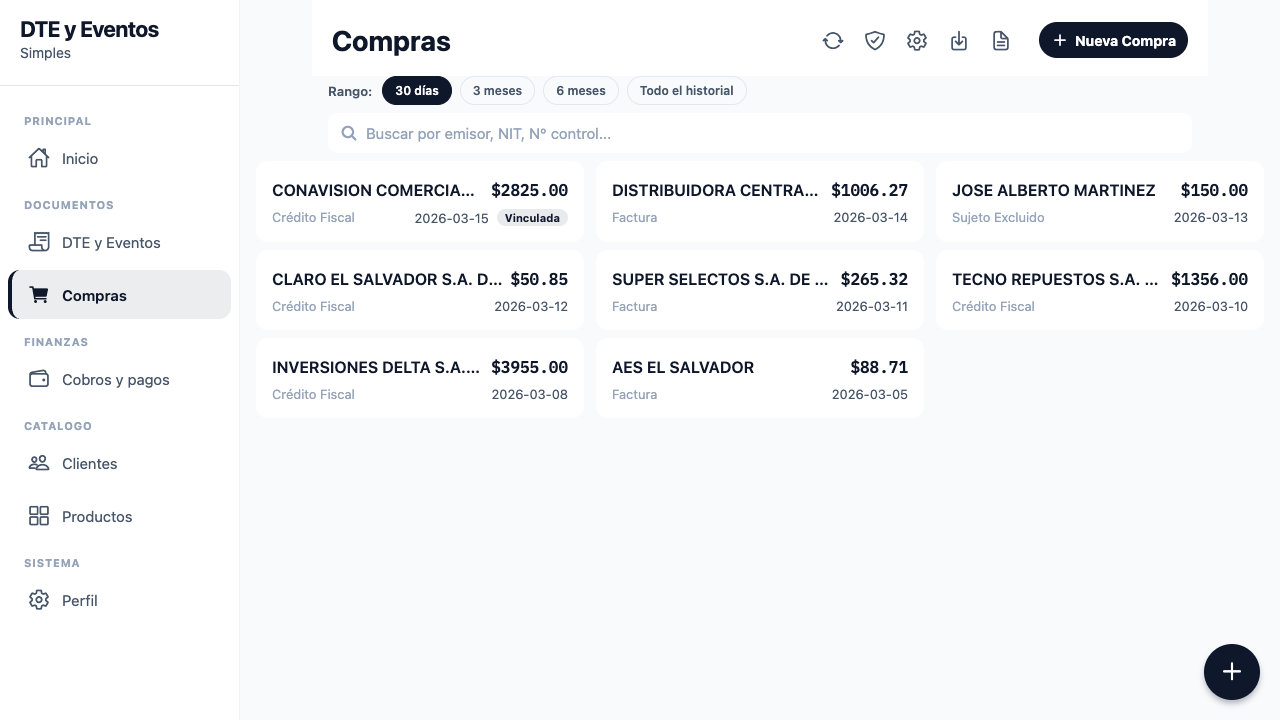Click the document report icon
Image resolution: width=1280 pixels, height=720 pixels.
click(1001, 40)
